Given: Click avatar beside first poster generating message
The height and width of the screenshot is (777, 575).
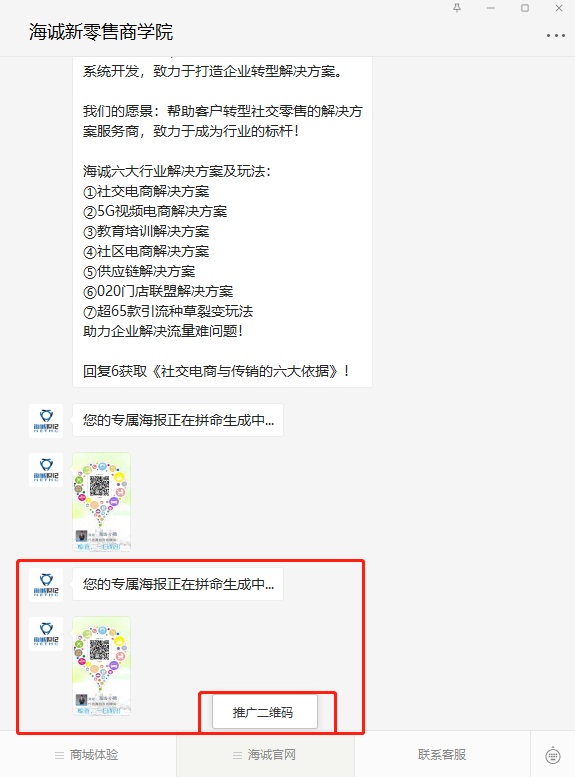Looking at the screenshot, I should [x=46, y=421].
